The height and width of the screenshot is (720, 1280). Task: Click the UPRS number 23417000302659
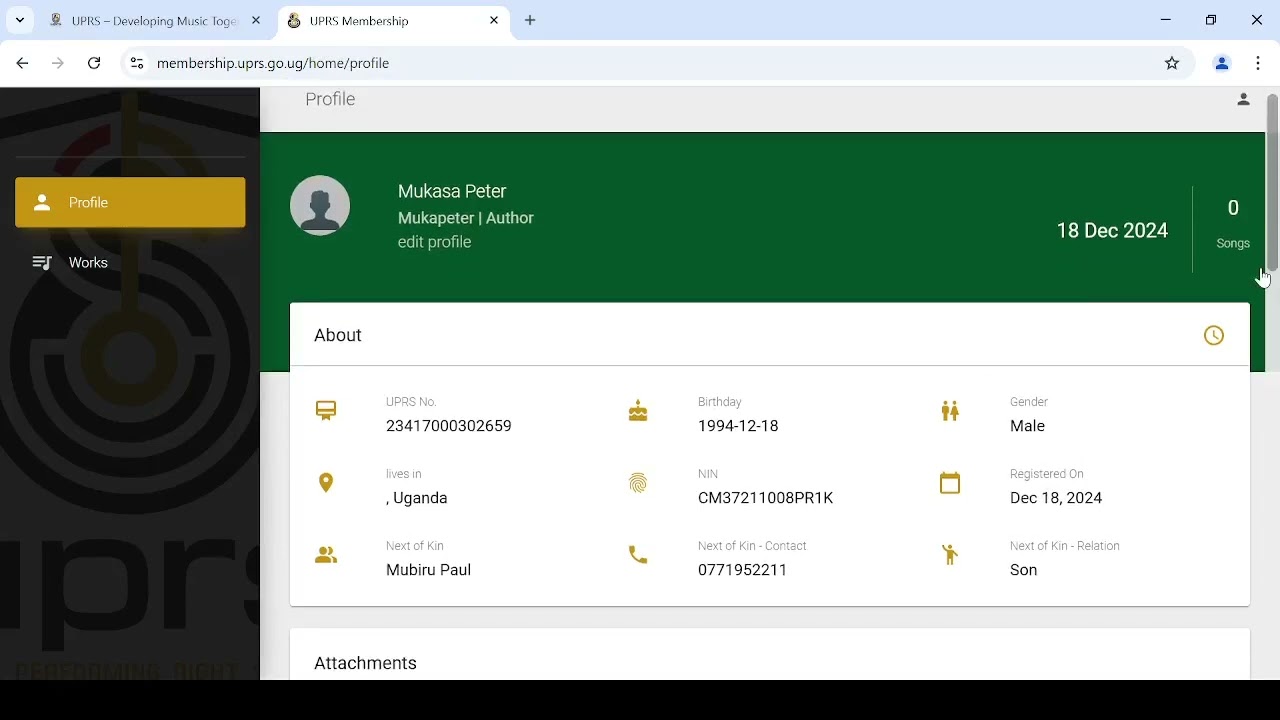(x=449, y=427)
